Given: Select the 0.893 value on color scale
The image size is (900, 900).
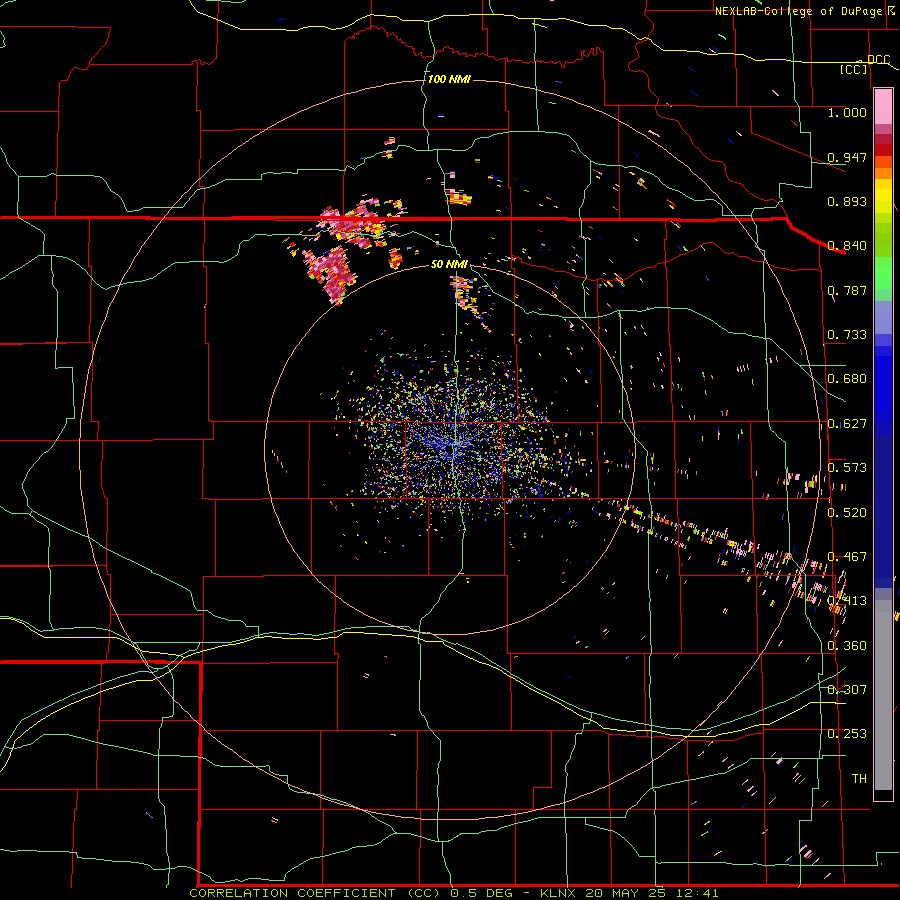Looking at the screenshot, I should tap(847, 201).
